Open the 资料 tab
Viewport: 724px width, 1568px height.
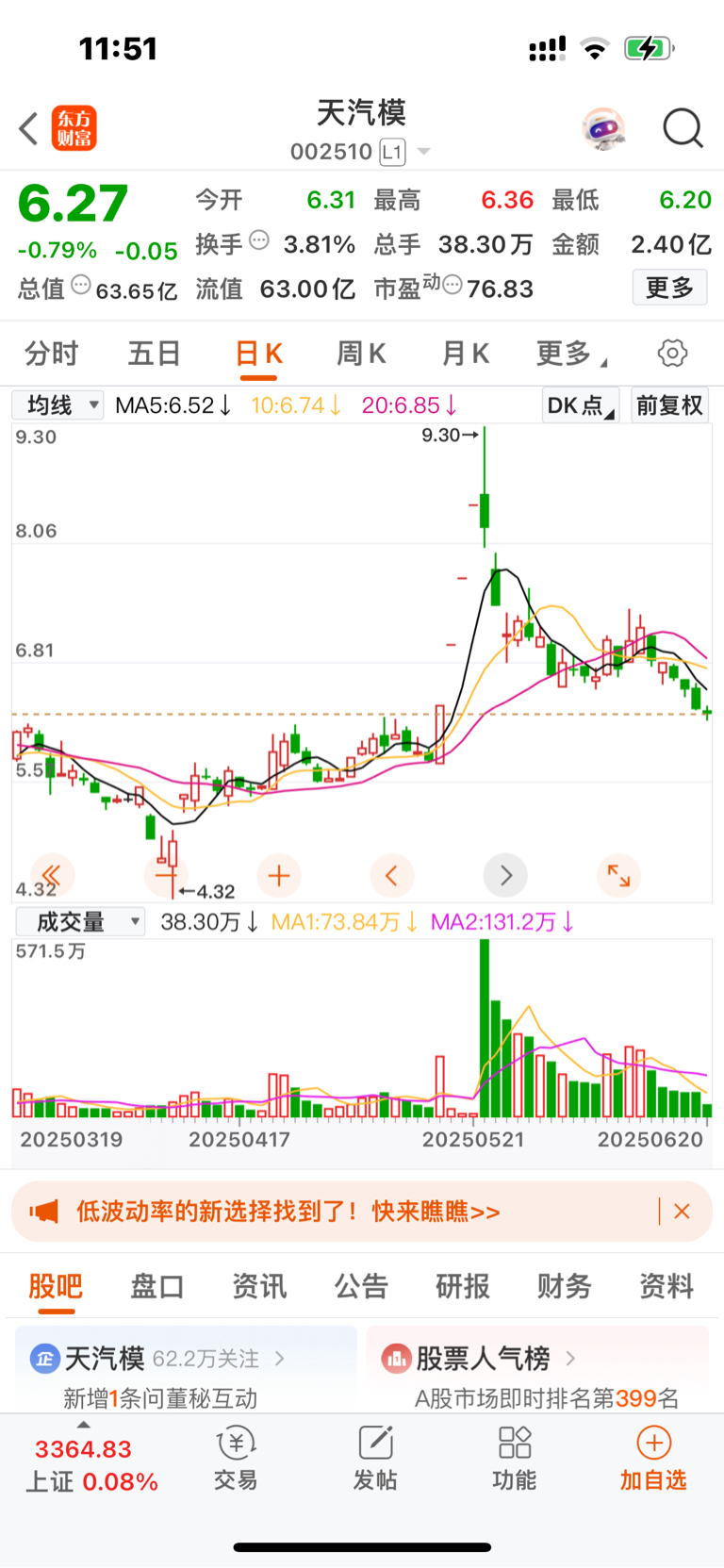pyautogui.click(x=666, y=1286)
